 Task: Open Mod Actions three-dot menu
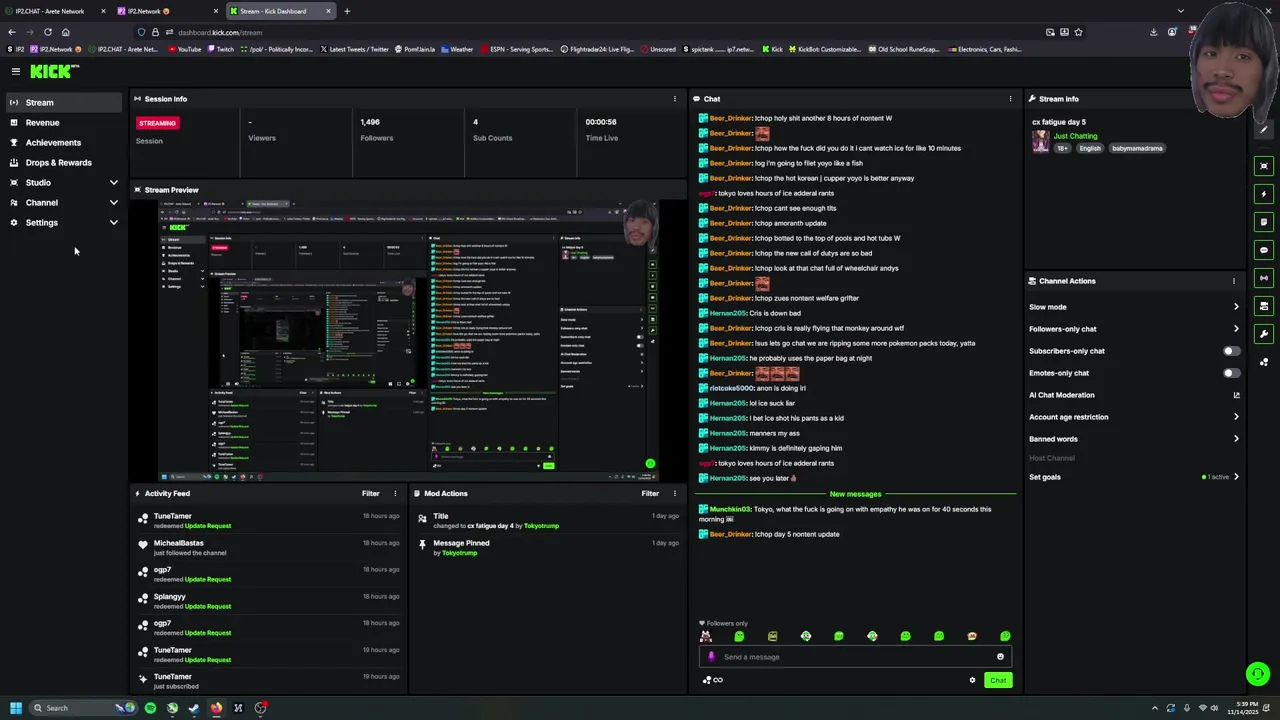674,493
